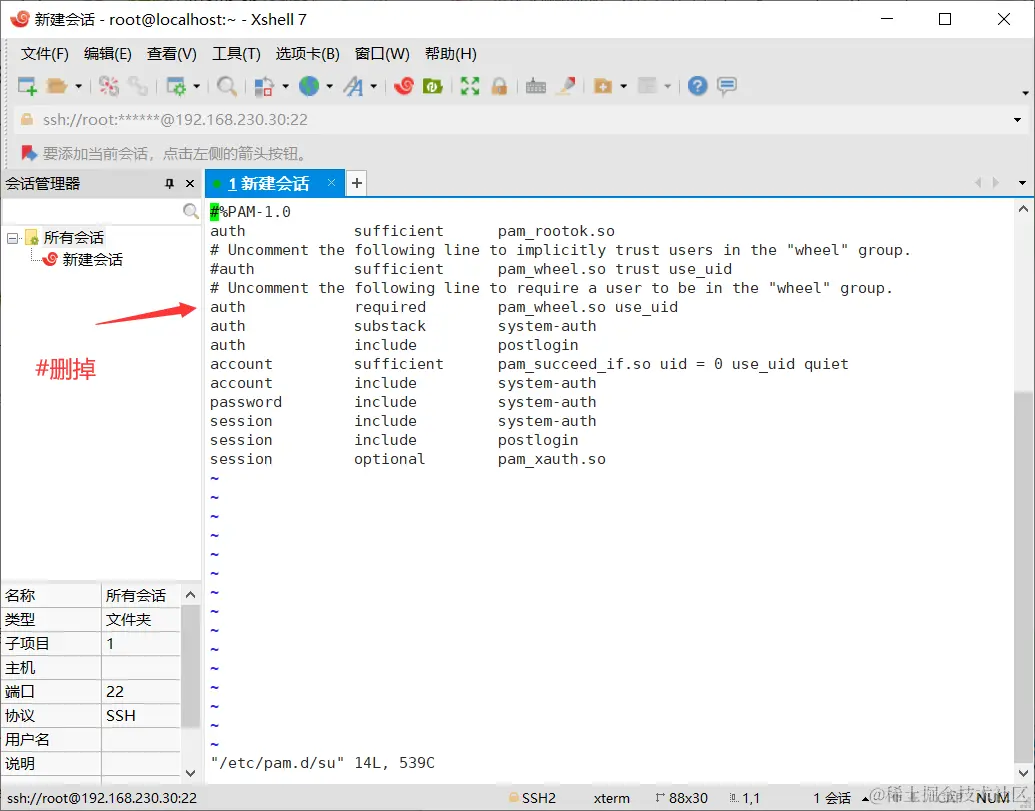Click the 88x30 terminal size indicator
The height and width of the screenshot is (811, 1035).
point(681,798)
